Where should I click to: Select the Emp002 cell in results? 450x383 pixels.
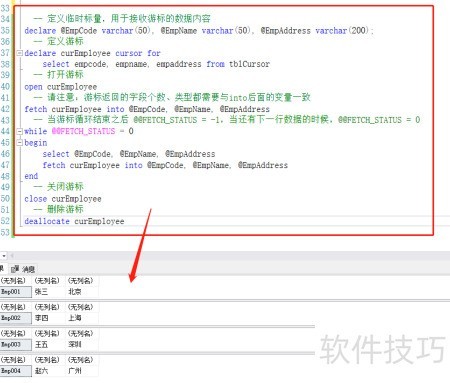(15, 318)
